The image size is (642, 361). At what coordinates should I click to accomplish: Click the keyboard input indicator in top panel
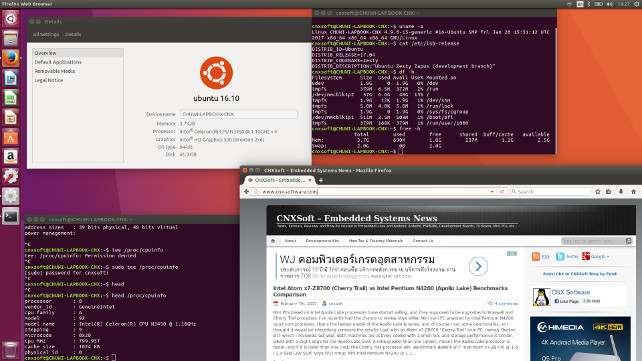pos(580,4)
